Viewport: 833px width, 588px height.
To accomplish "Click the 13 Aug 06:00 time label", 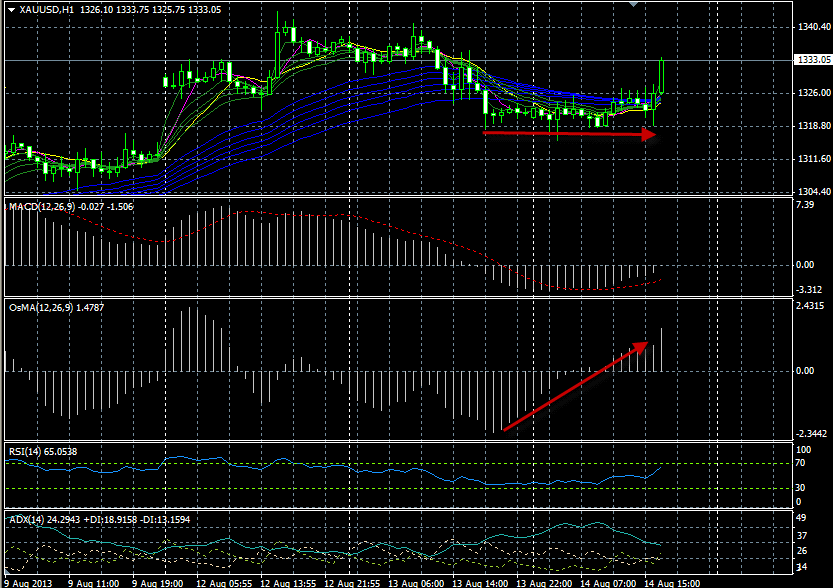I will point(416,583).
